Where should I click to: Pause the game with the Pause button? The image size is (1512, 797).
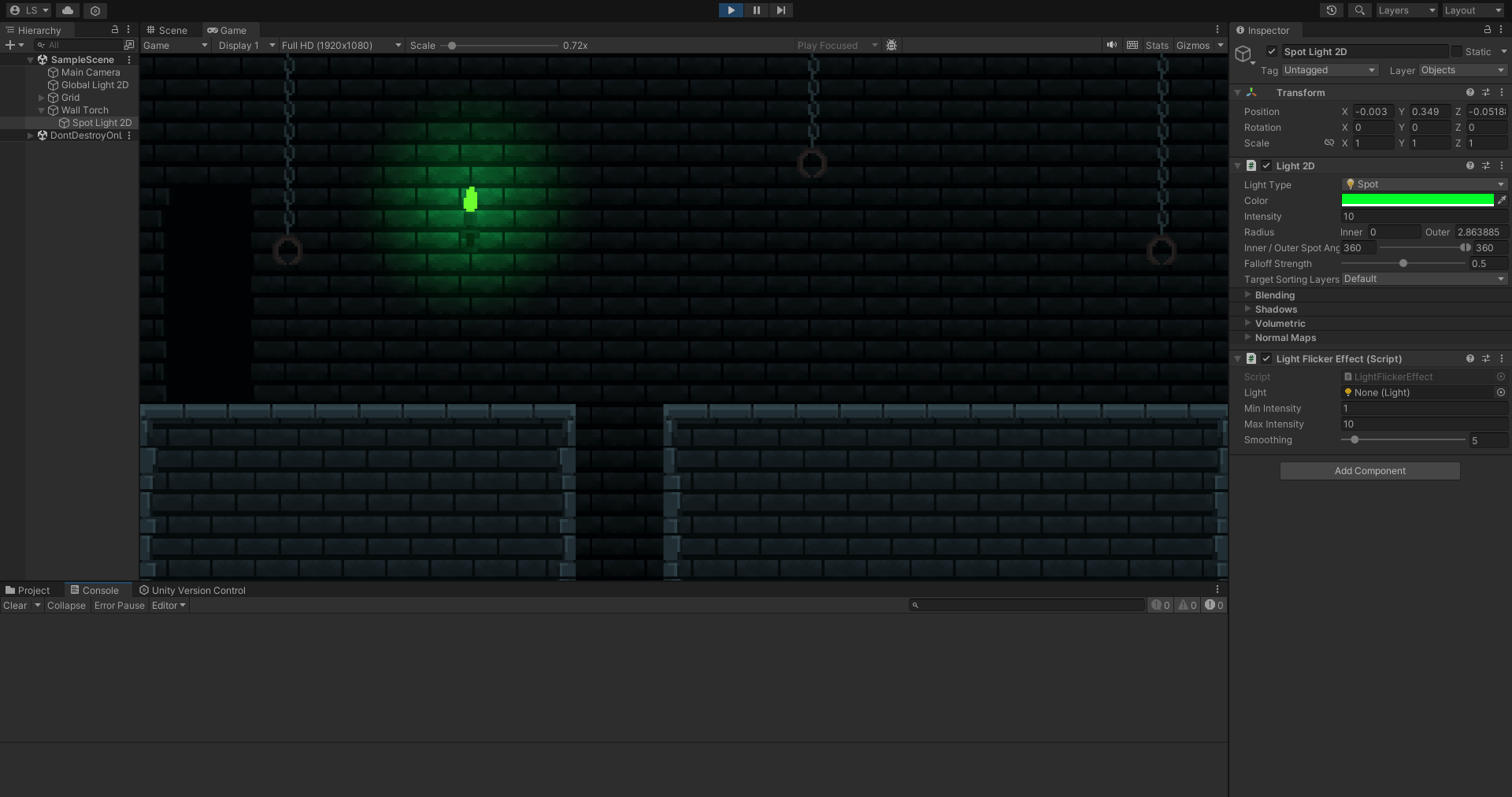click(x=756, y=10)
